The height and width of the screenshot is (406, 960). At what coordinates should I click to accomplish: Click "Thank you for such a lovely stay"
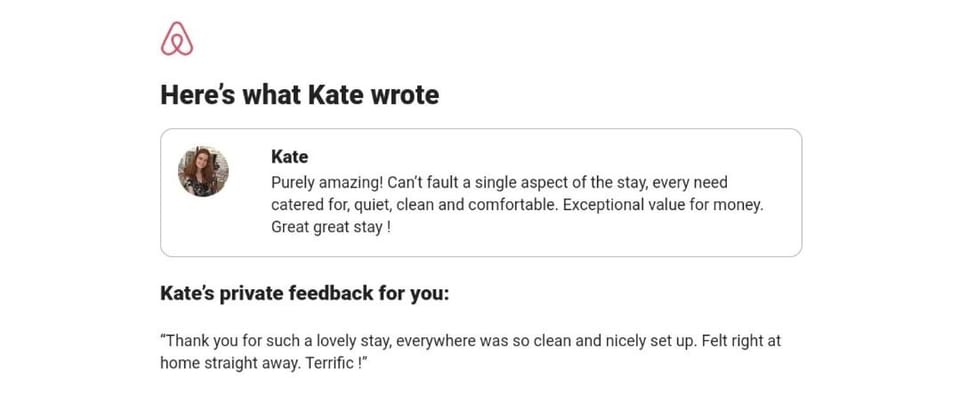(x=273, y=341)
